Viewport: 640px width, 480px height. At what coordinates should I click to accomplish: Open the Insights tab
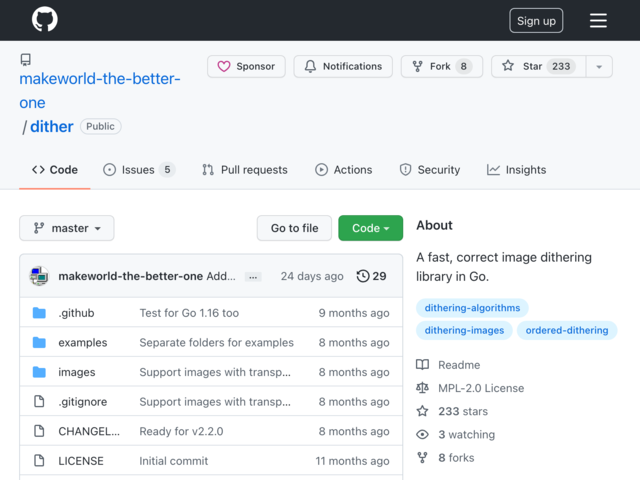pyautogui.click(x=516, y=170)
